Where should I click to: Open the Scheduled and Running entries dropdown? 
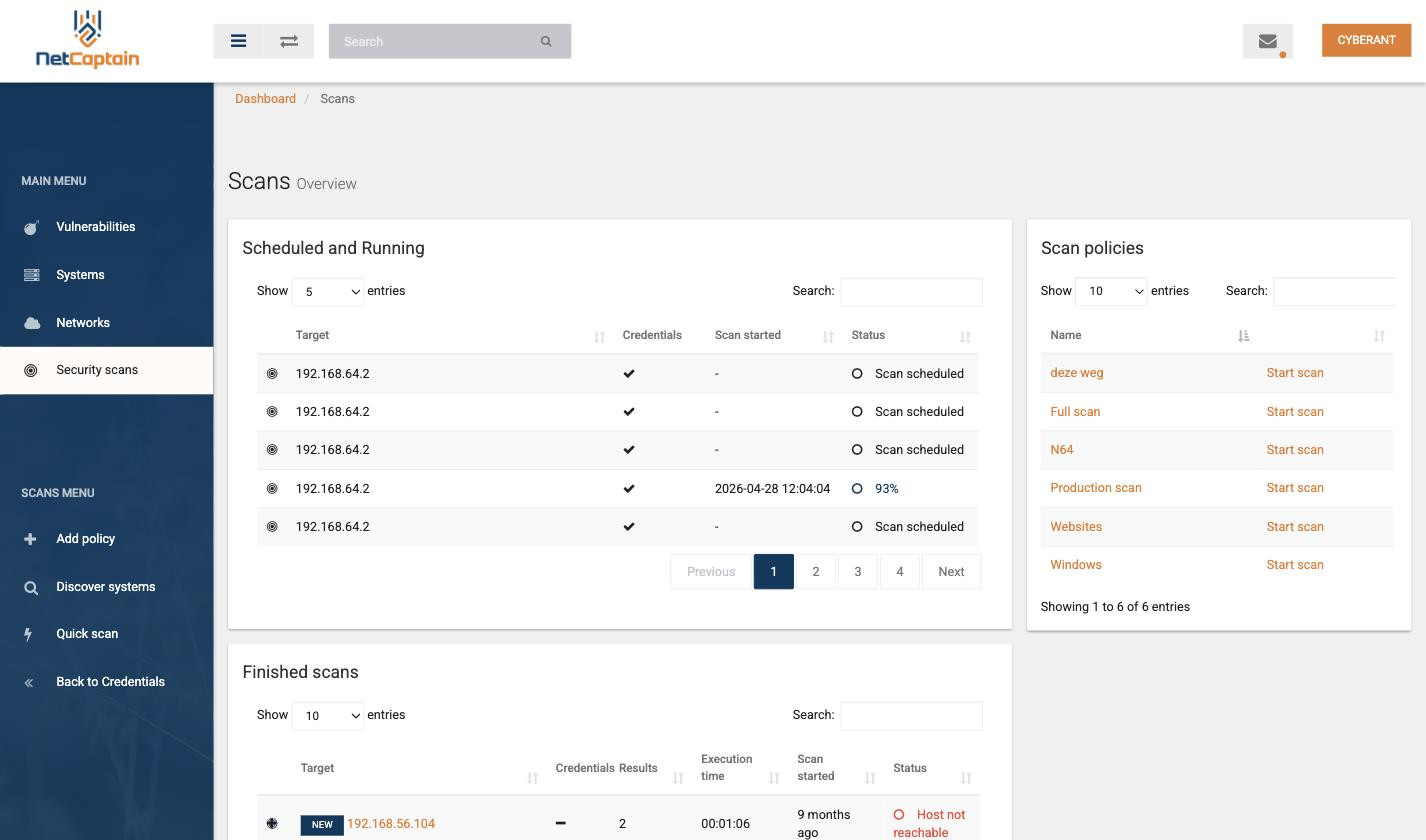tap(328, 292)
